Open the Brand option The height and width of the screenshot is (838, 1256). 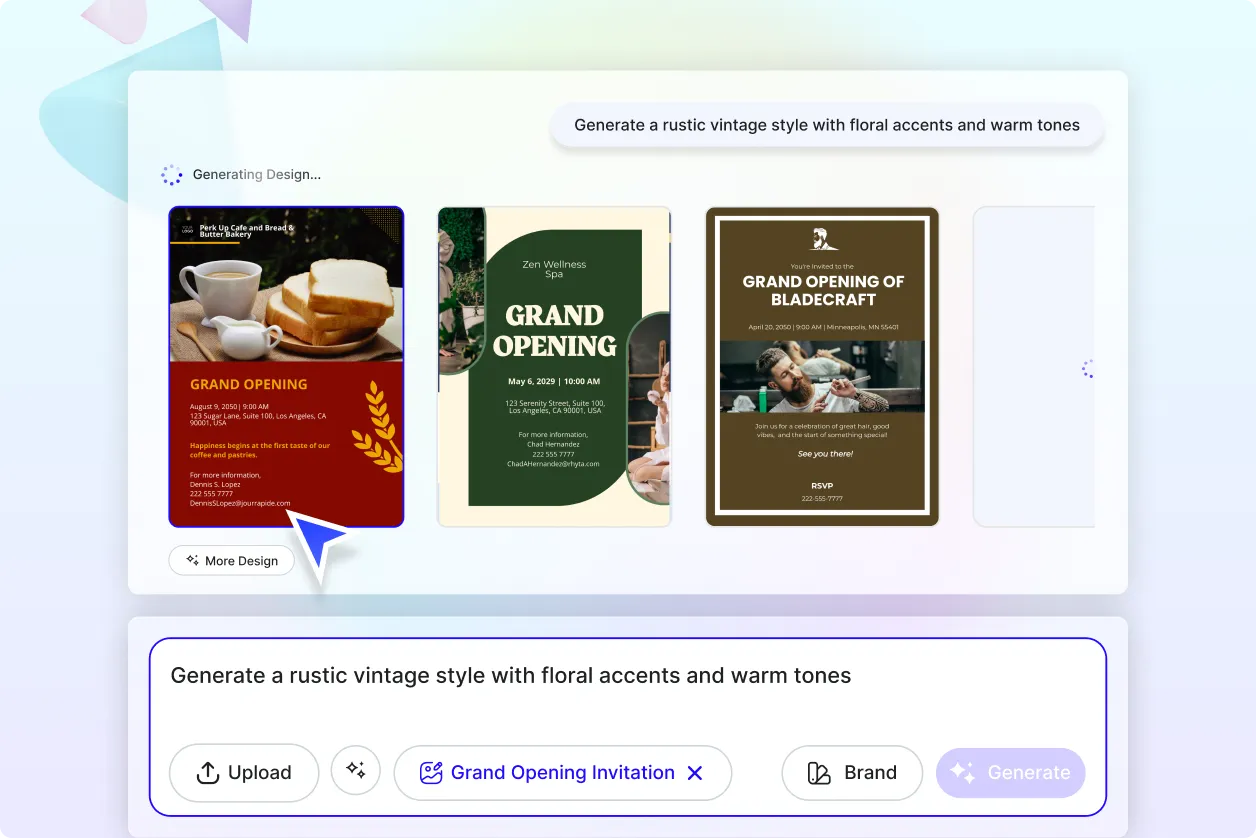point(852,772)
